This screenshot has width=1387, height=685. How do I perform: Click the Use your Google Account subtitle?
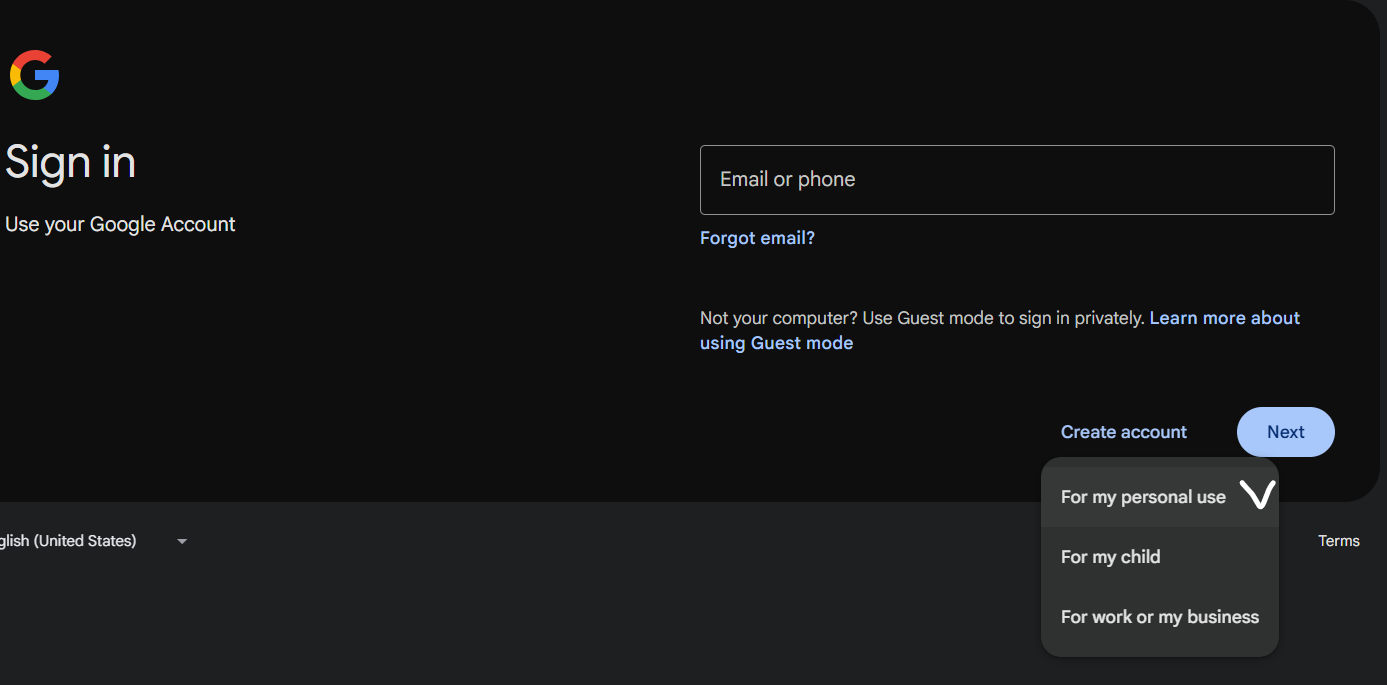pos(120,224)
